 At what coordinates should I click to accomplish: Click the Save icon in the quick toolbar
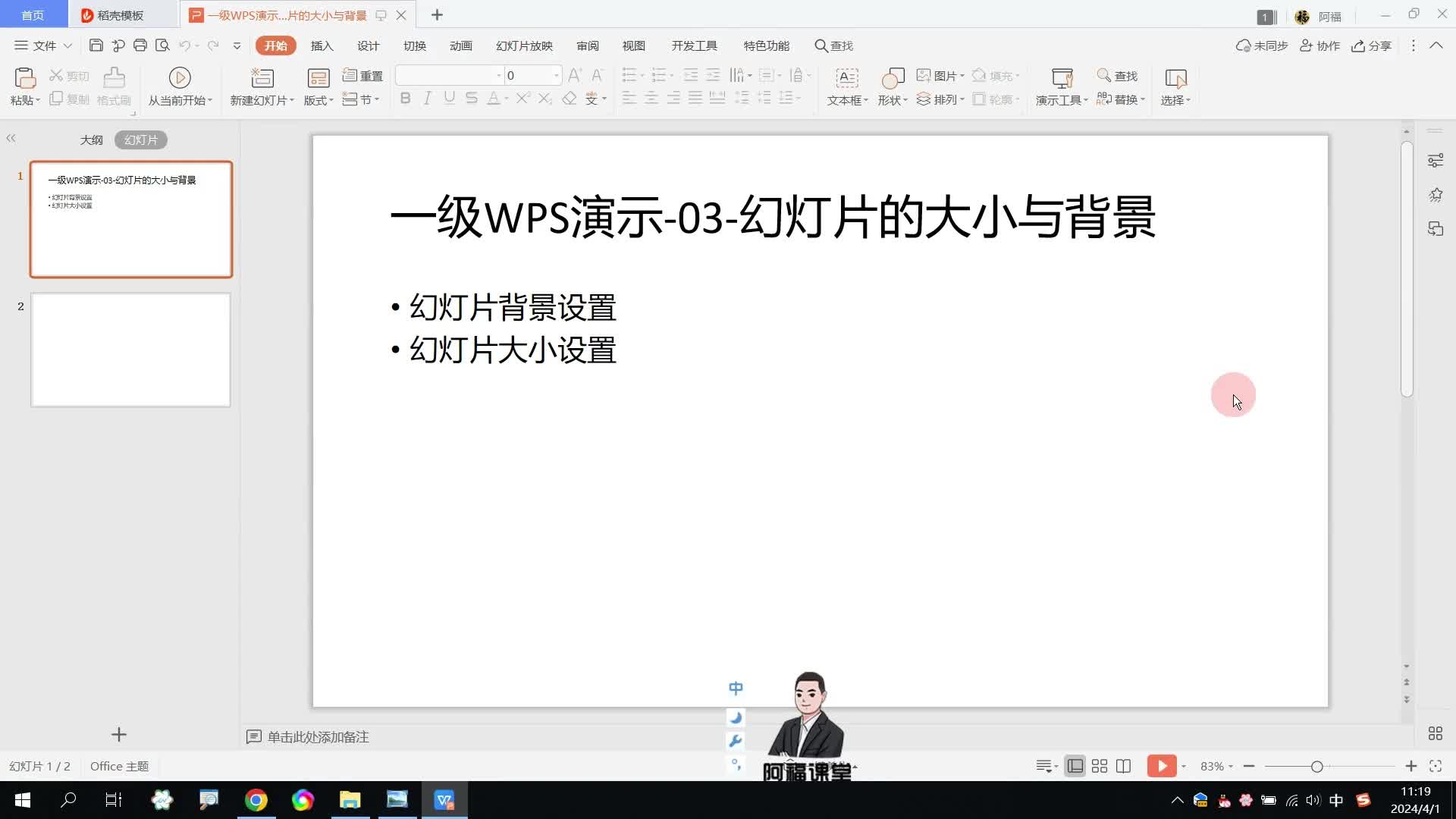click(96, 45)
